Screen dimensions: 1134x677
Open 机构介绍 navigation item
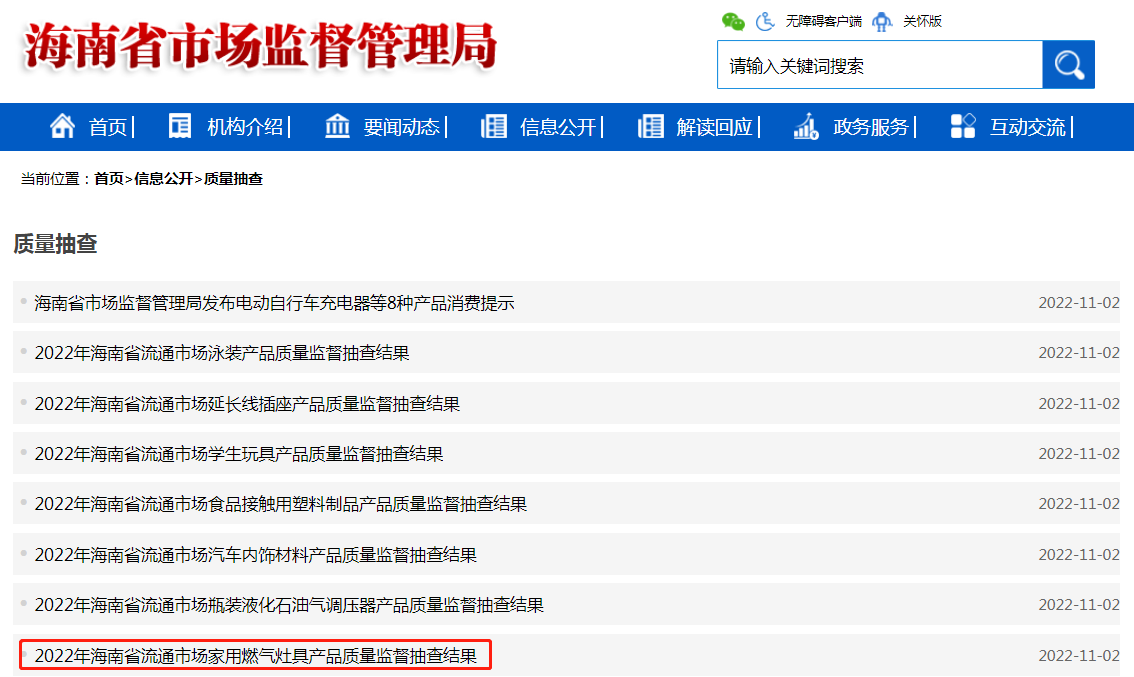(245, 127)
